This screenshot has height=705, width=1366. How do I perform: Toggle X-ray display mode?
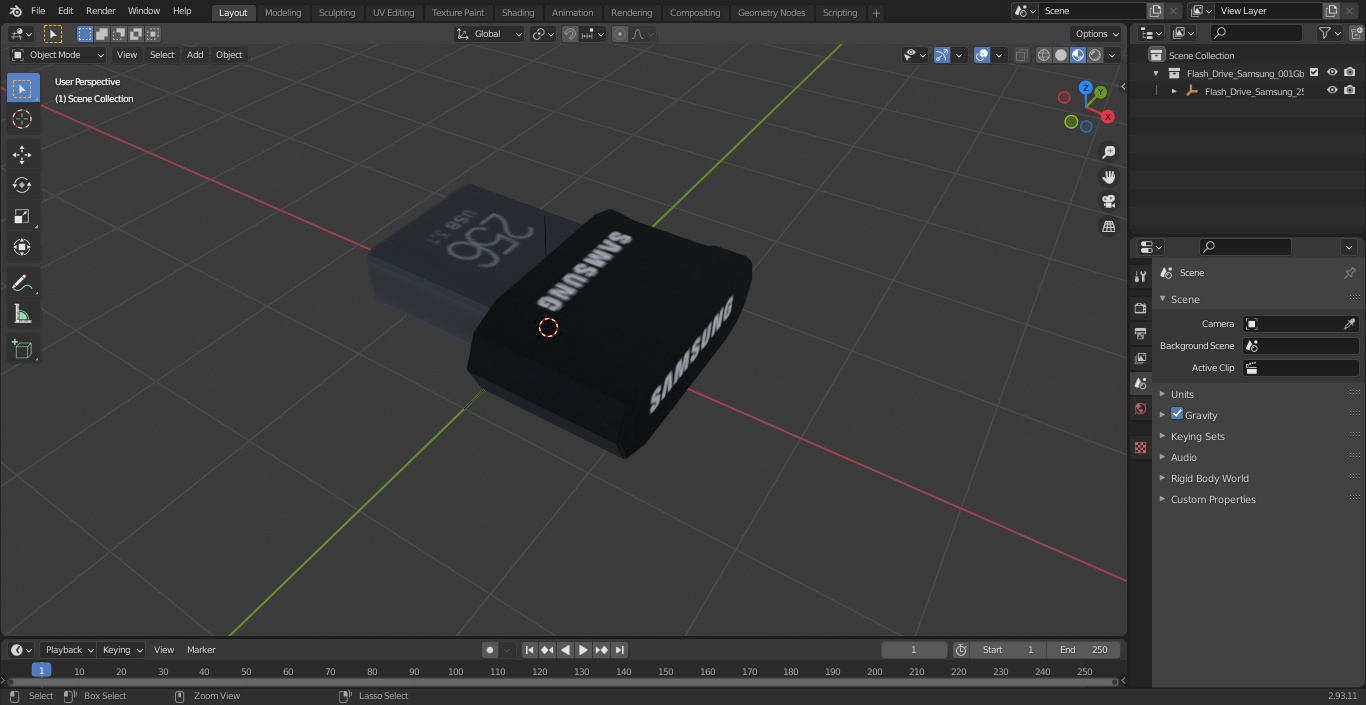coord(1021,55)
